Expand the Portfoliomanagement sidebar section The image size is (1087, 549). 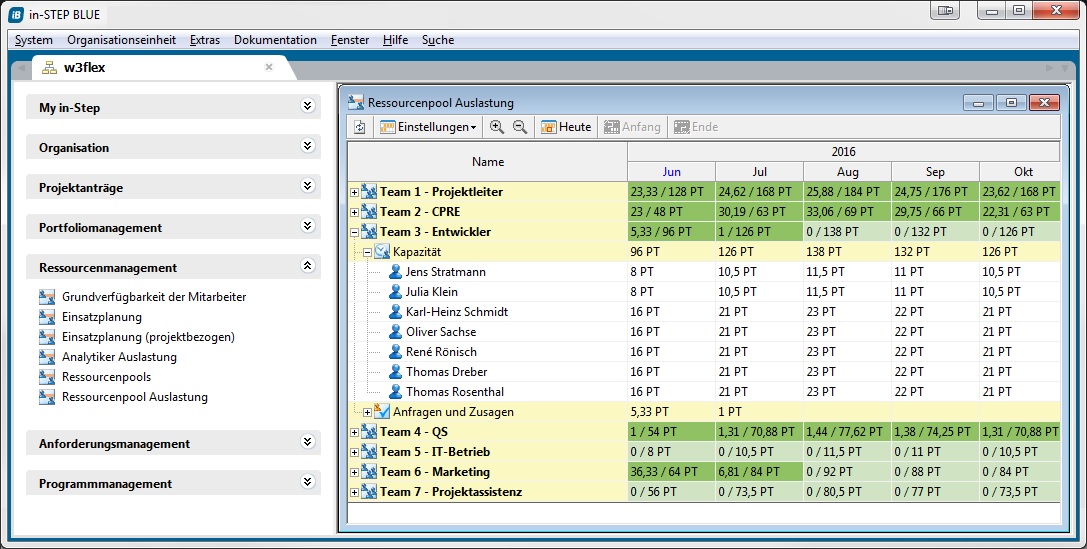(x=307, y=227)
